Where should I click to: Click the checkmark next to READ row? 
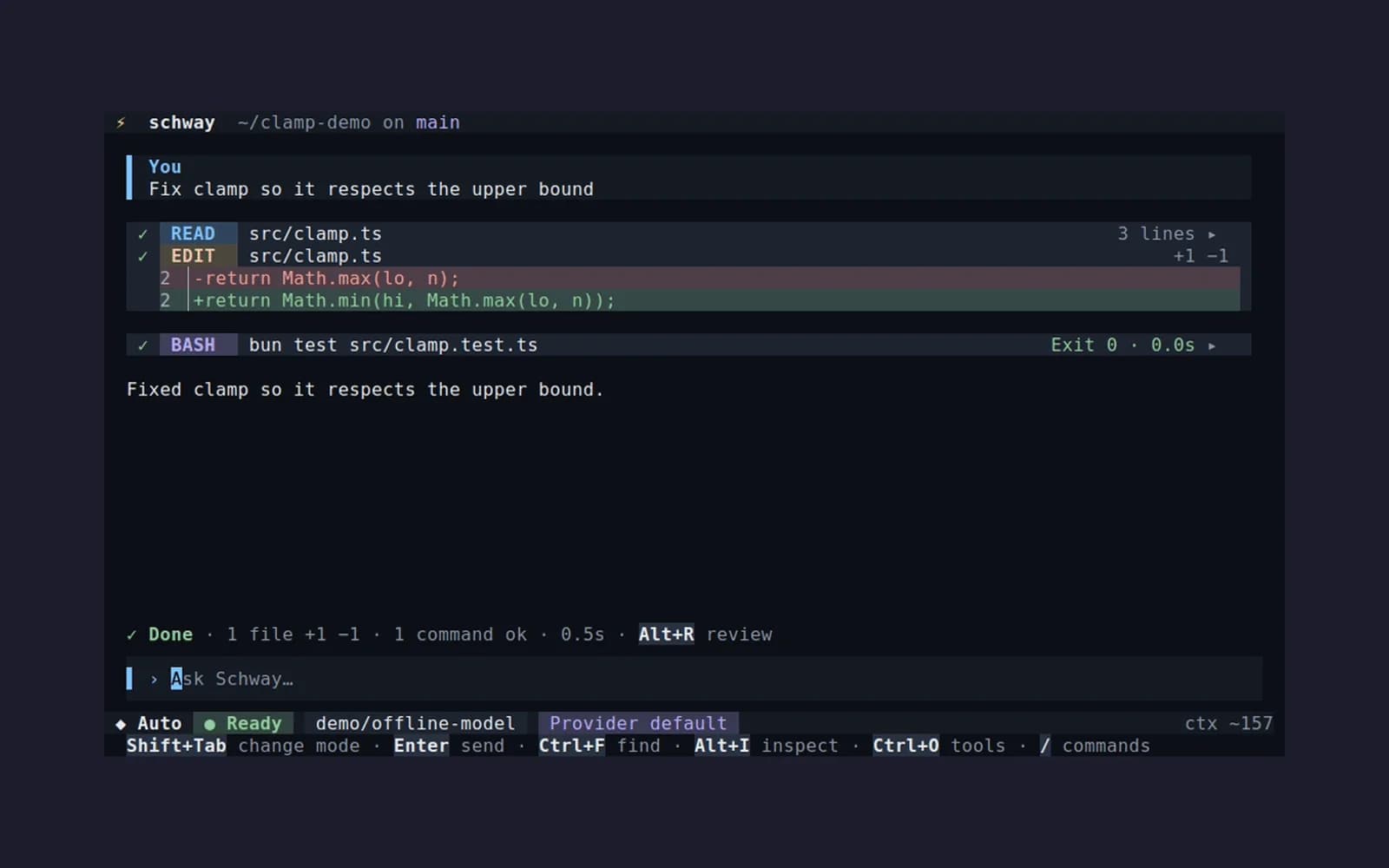point(142,233)
